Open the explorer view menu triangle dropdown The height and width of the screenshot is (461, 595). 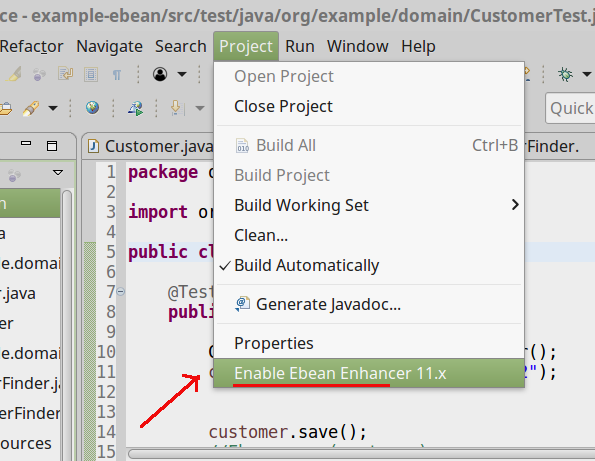point(58,173)
